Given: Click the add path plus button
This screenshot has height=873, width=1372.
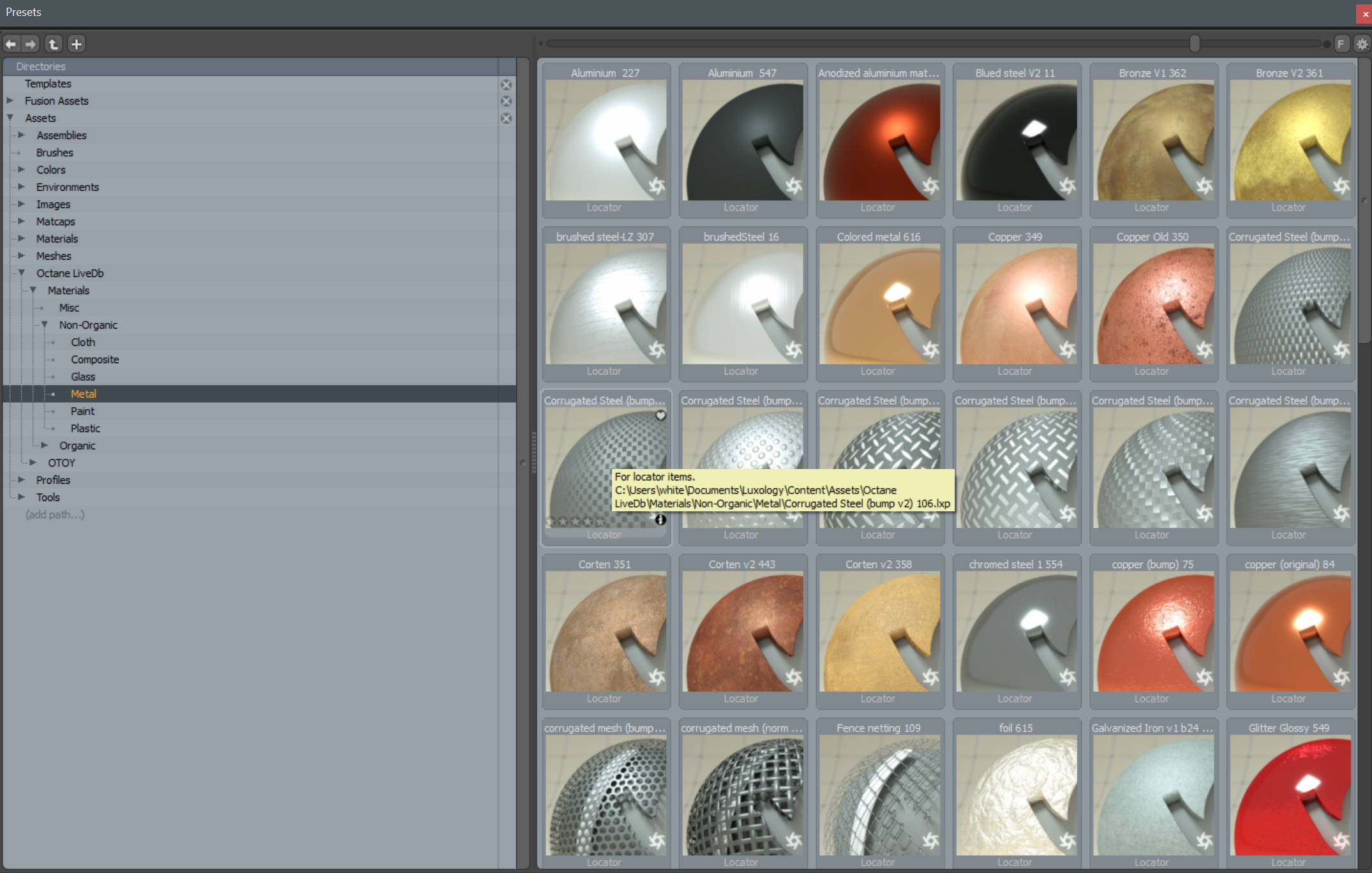Looking at the screenshot, I should click(76, 44).
